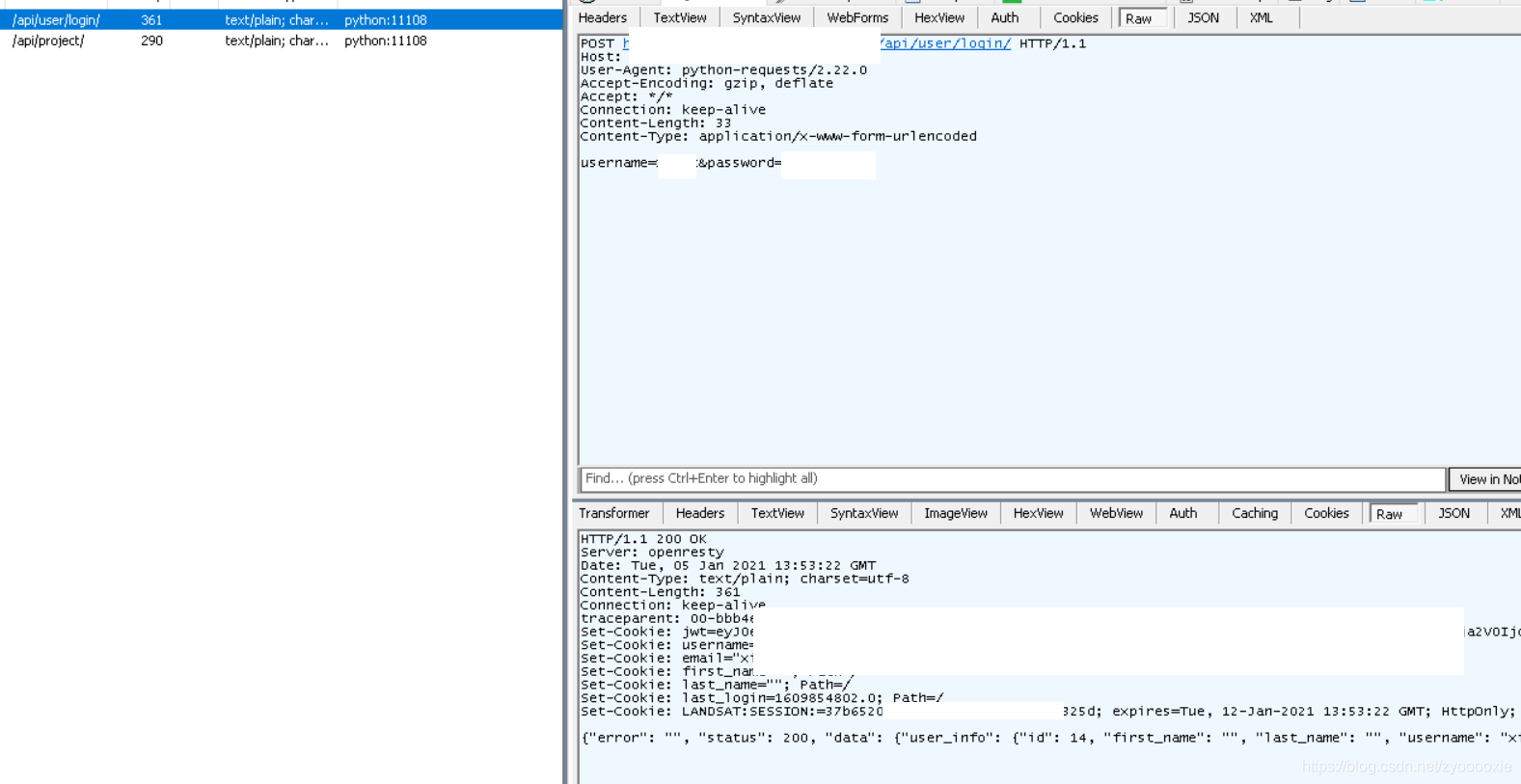The height and width of the screenshot is (784, 1521).
Task: Open the response SyntaxView tab
Action: (x=864, y=513)
